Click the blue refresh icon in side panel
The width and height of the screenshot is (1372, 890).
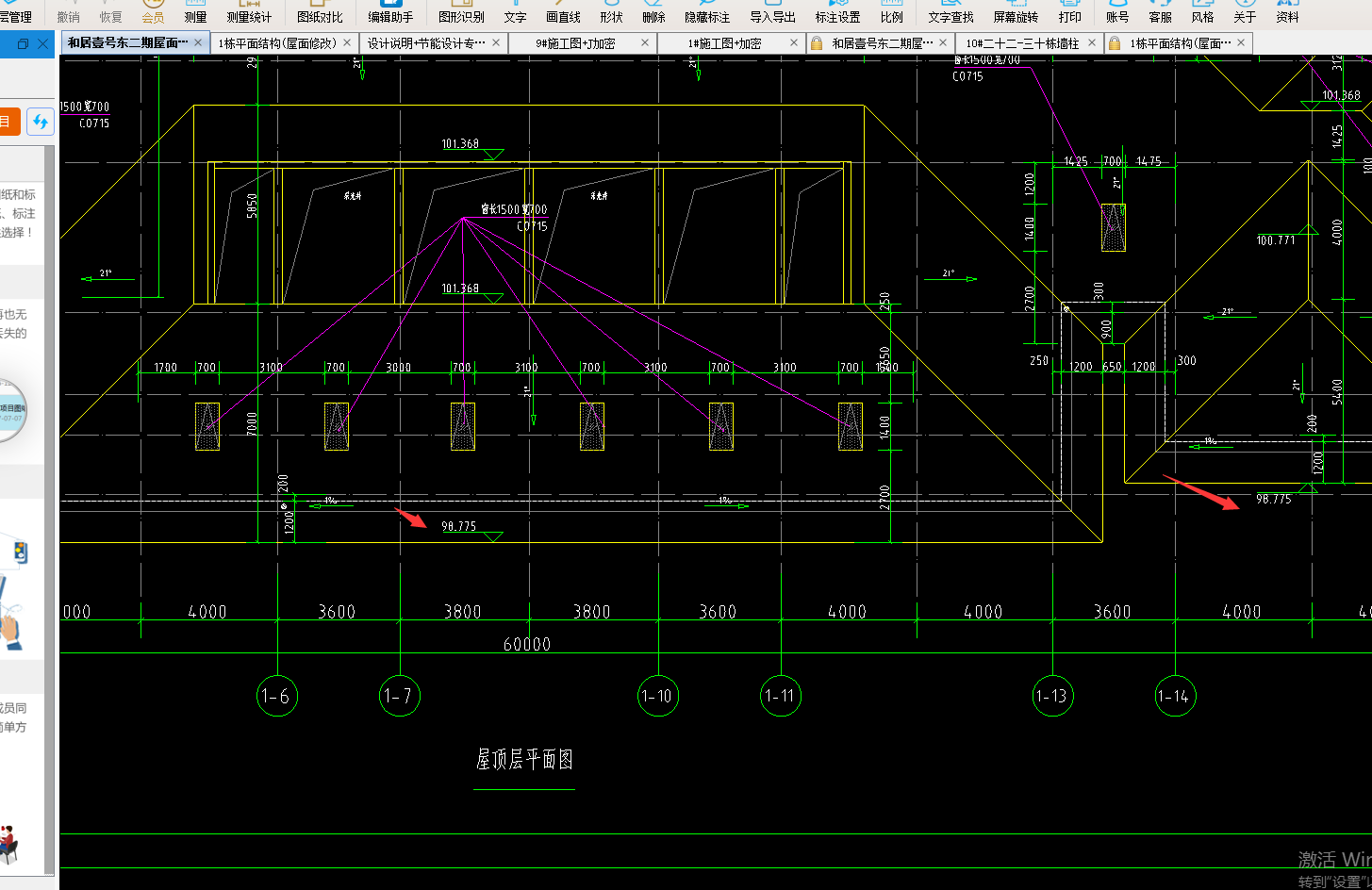click(40, 122)
